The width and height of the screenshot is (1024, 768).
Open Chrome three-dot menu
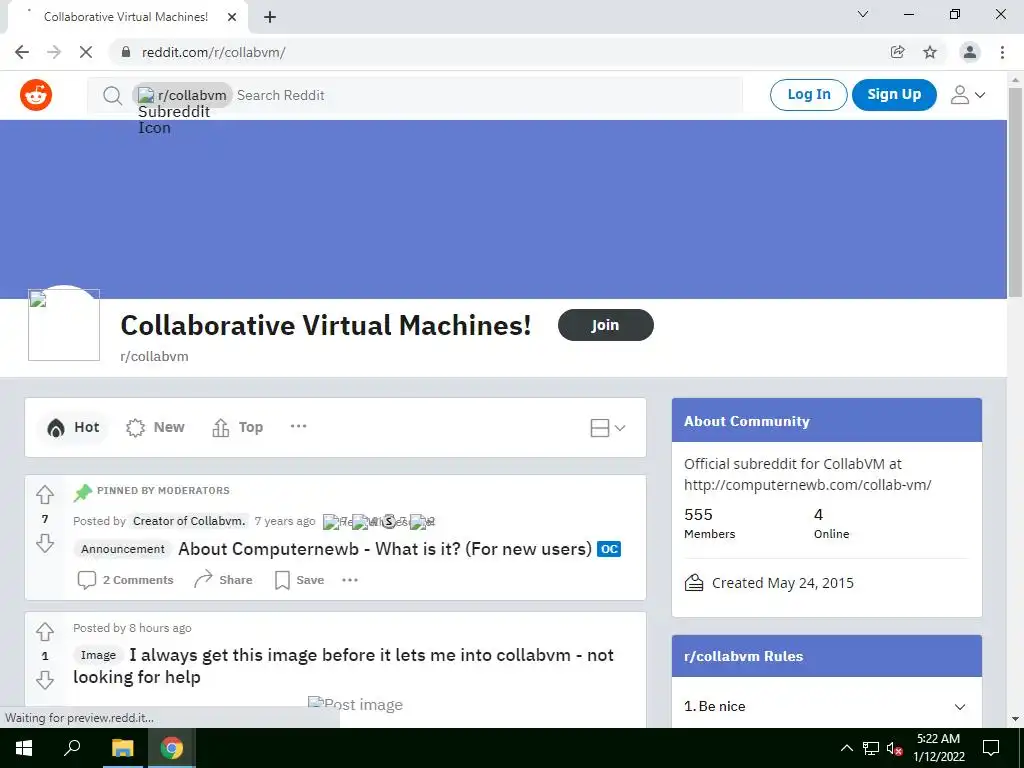1002,52
